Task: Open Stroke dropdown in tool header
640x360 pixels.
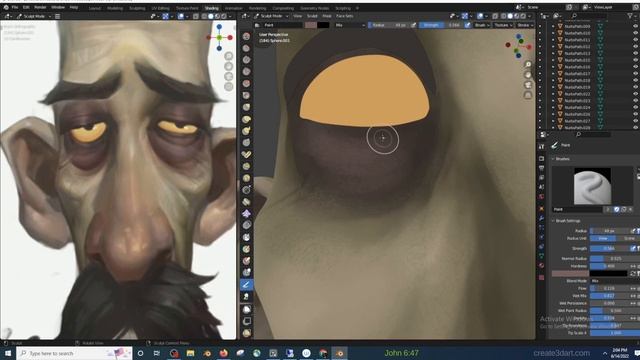Action: [524, 25]
